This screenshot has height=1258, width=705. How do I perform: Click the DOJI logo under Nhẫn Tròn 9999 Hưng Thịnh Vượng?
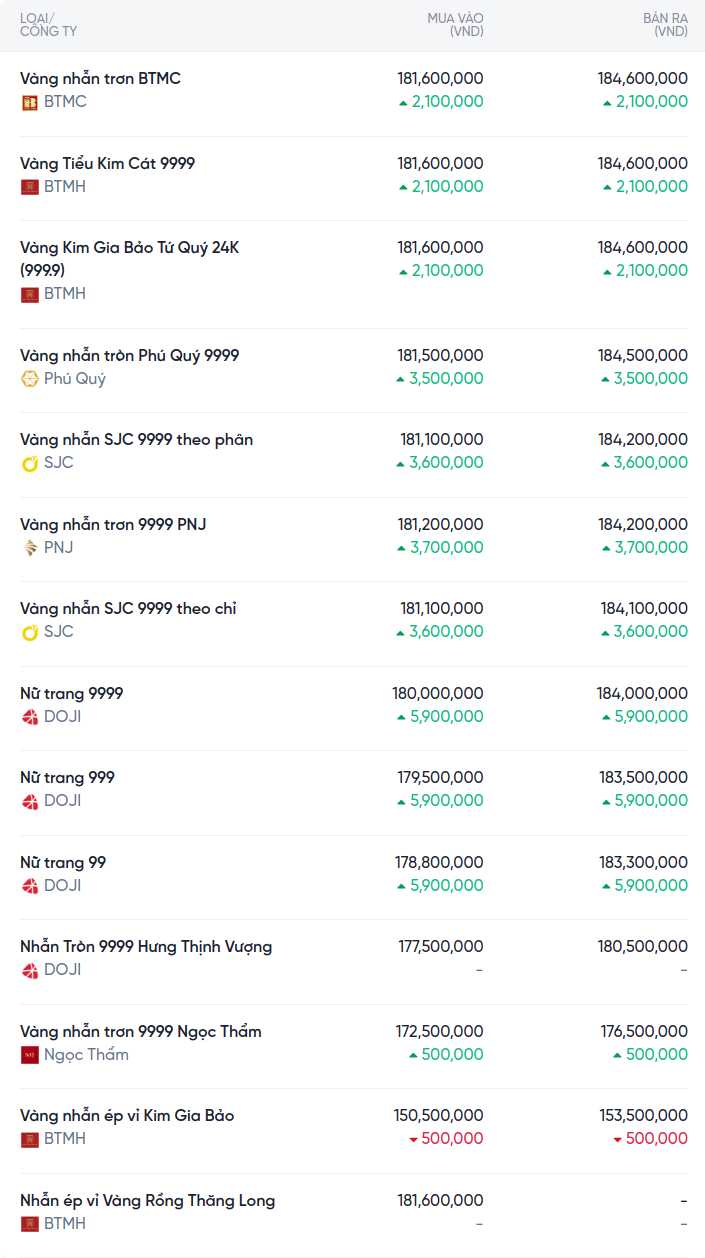[30, 970]
